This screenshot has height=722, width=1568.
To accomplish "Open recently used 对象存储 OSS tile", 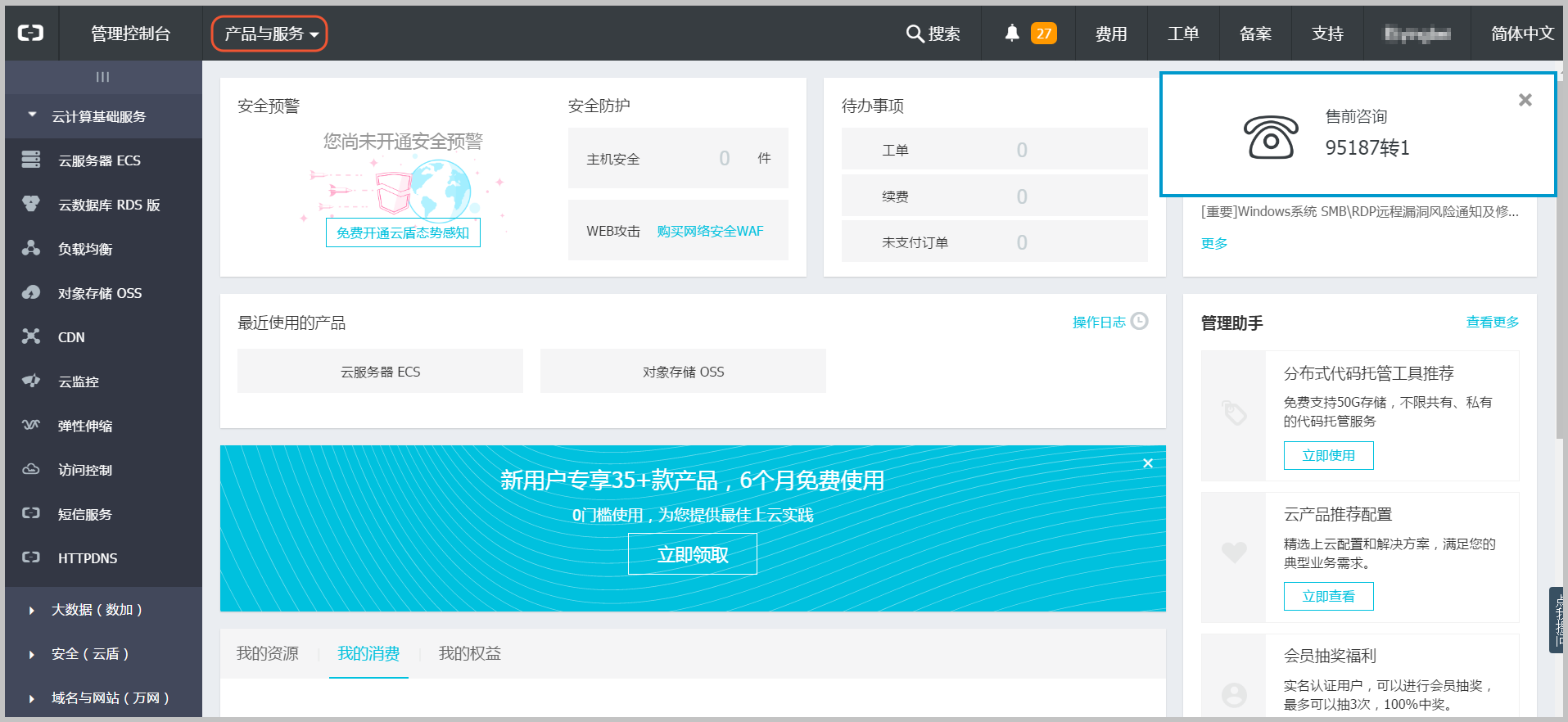I will coord(683,371).
